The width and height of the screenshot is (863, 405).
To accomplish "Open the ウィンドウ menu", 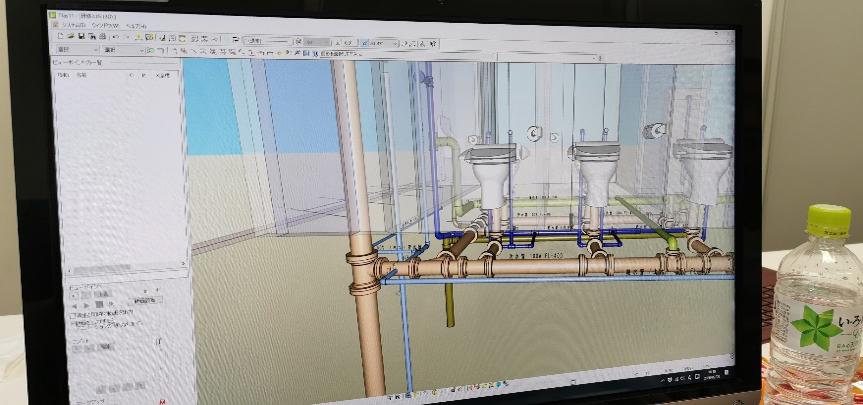I will click(105, 25).
